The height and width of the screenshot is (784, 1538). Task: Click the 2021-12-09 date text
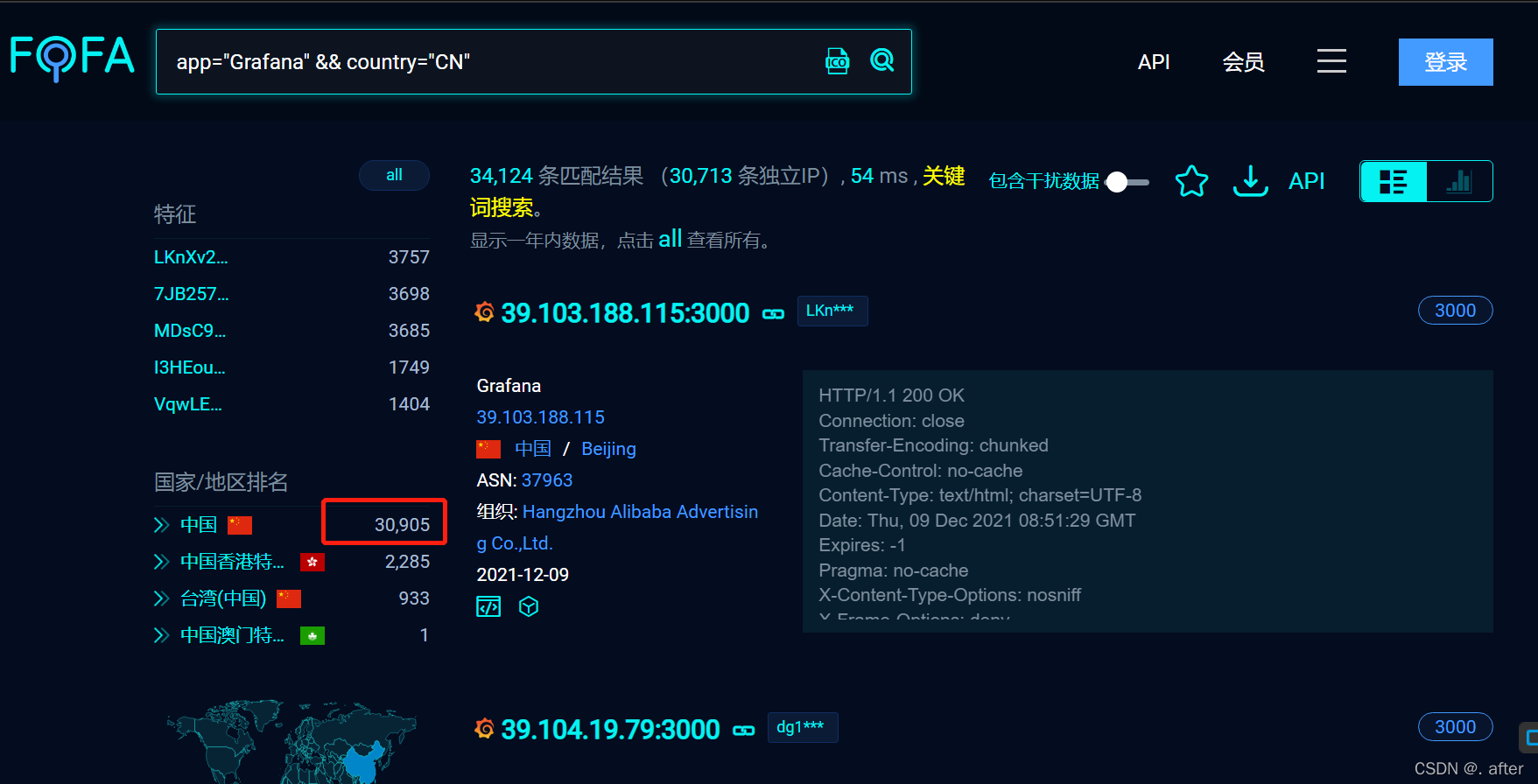(x=523, y=575)
